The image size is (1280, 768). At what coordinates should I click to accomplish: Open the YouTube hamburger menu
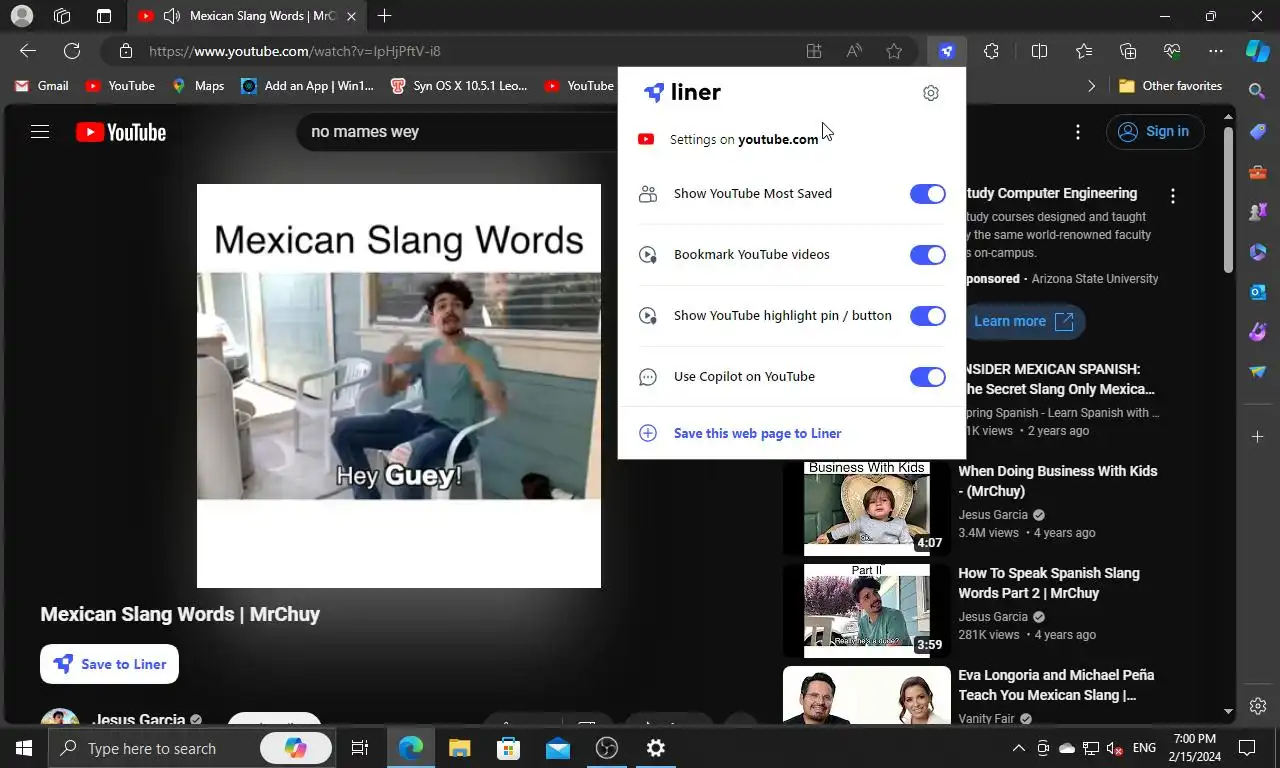[x=40, y=132]
